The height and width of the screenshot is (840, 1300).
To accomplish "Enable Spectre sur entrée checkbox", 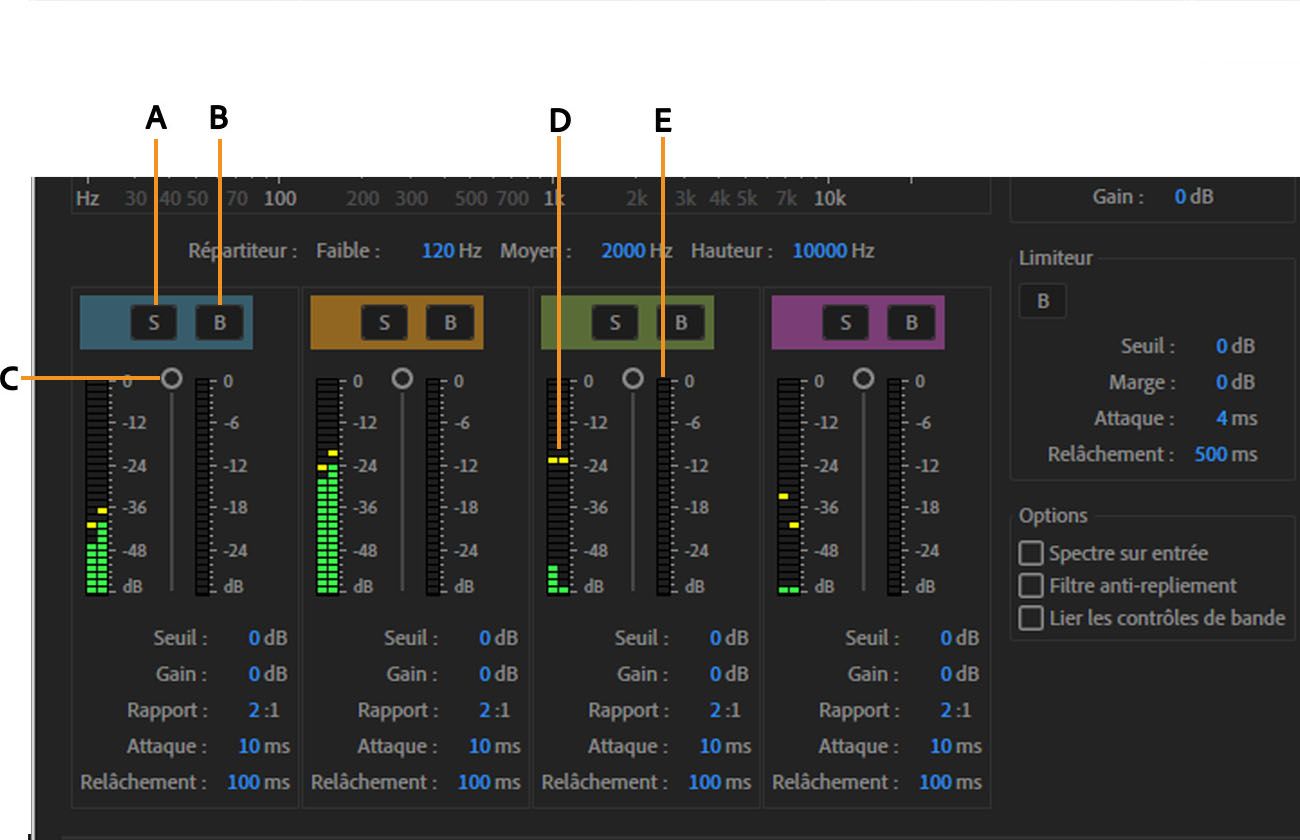I will [x=1030, y=553].
